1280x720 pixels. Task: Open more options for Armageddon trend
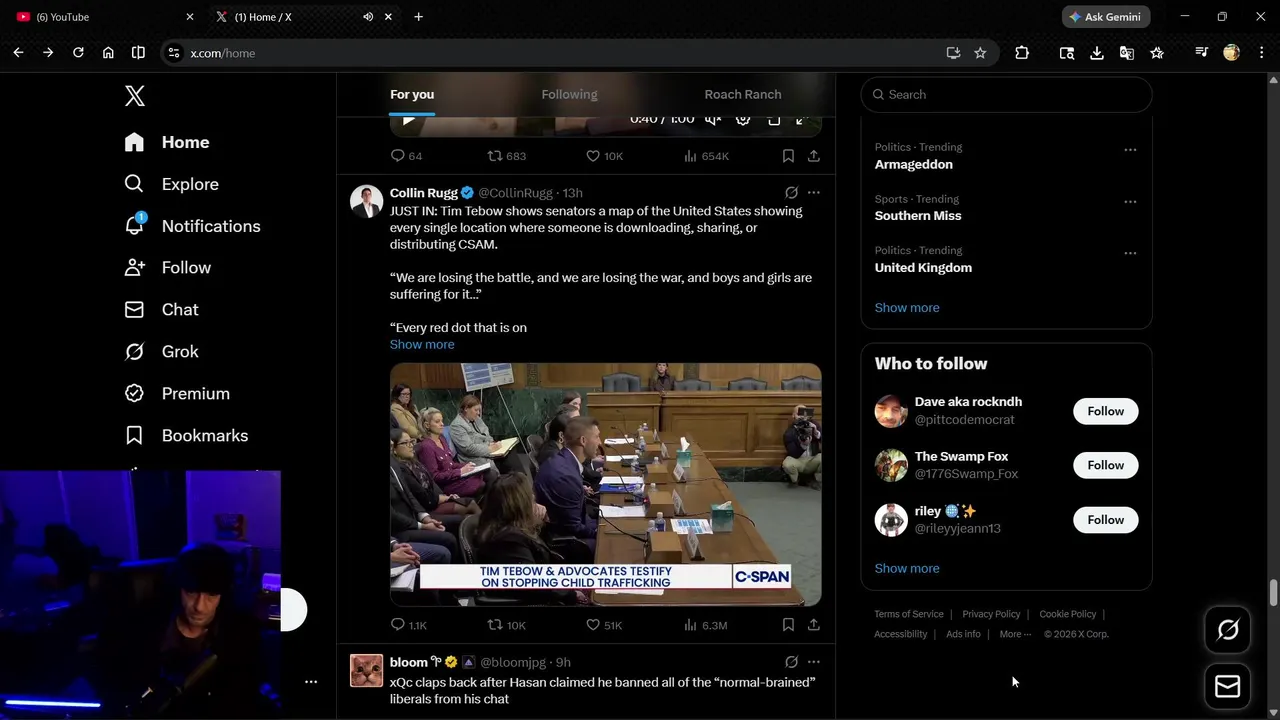pyautogui.click(x=1130, y=150)
